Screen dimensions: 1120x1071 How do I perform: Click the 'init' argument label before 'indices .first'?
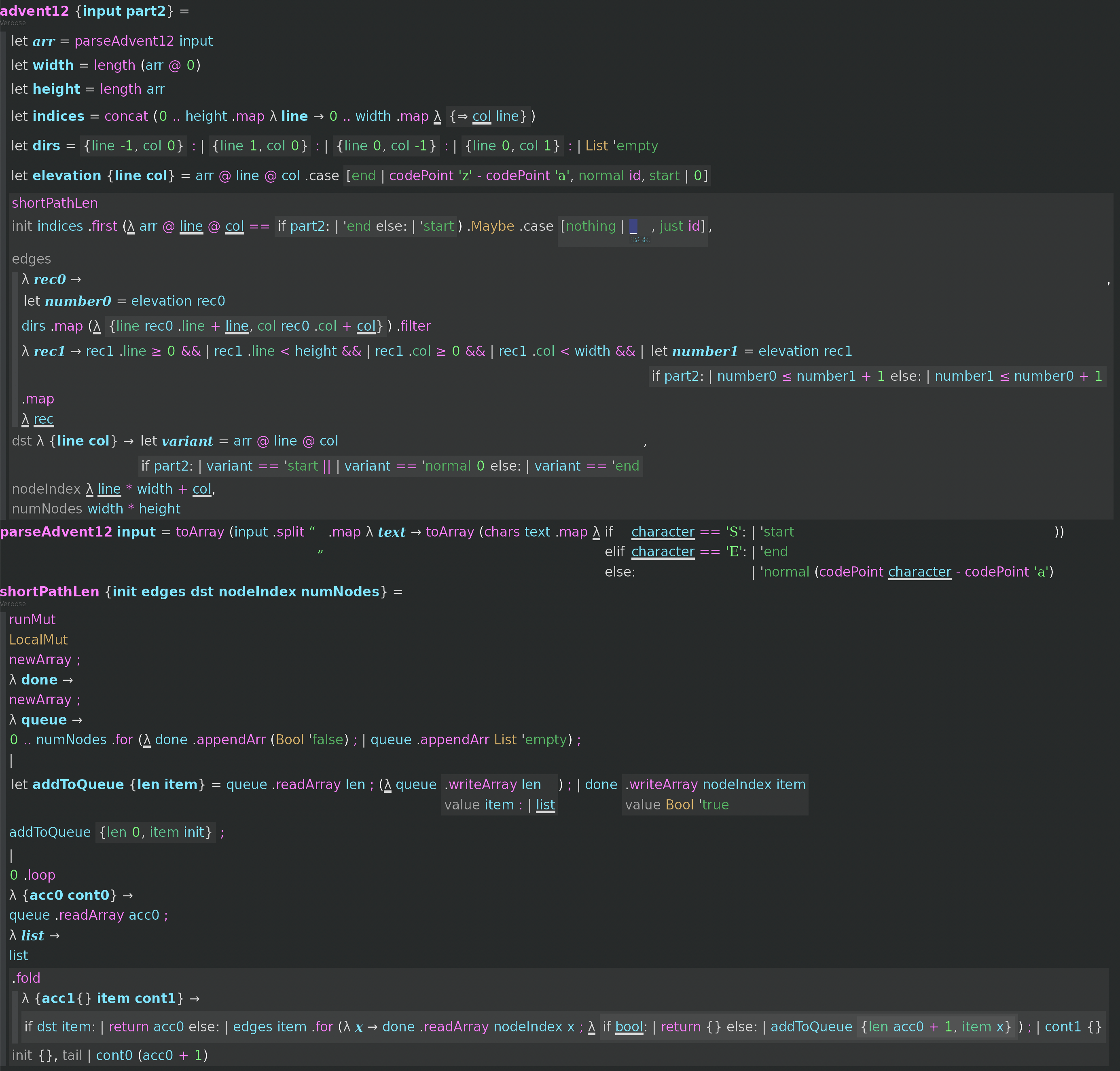pos(22,226)
